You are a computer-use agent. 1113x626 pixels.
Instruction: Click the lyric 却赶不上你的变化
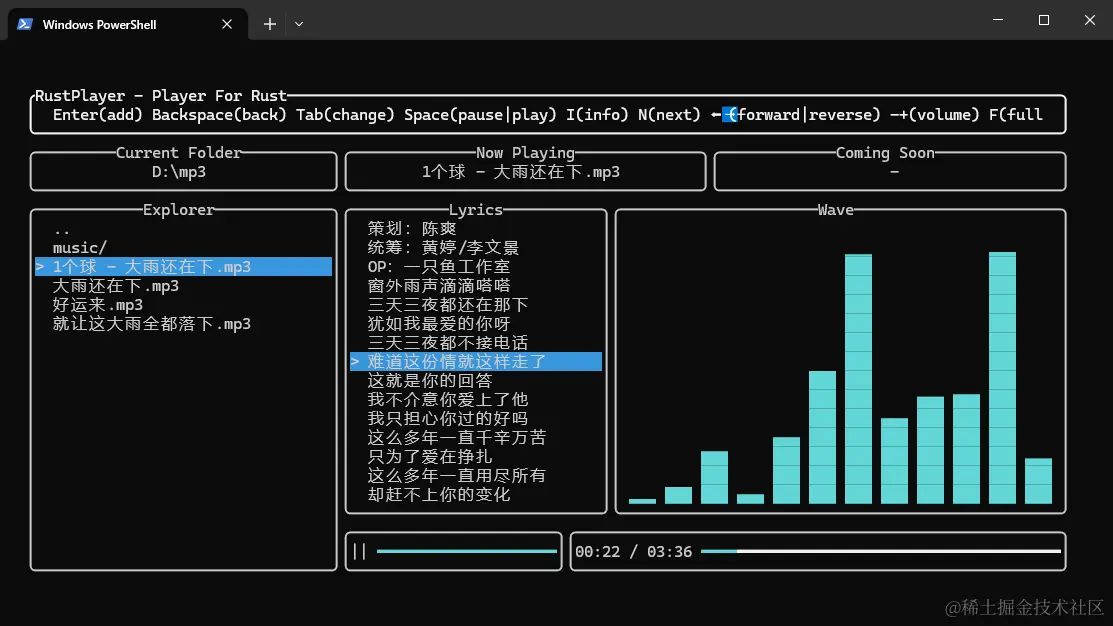point(439,495)
